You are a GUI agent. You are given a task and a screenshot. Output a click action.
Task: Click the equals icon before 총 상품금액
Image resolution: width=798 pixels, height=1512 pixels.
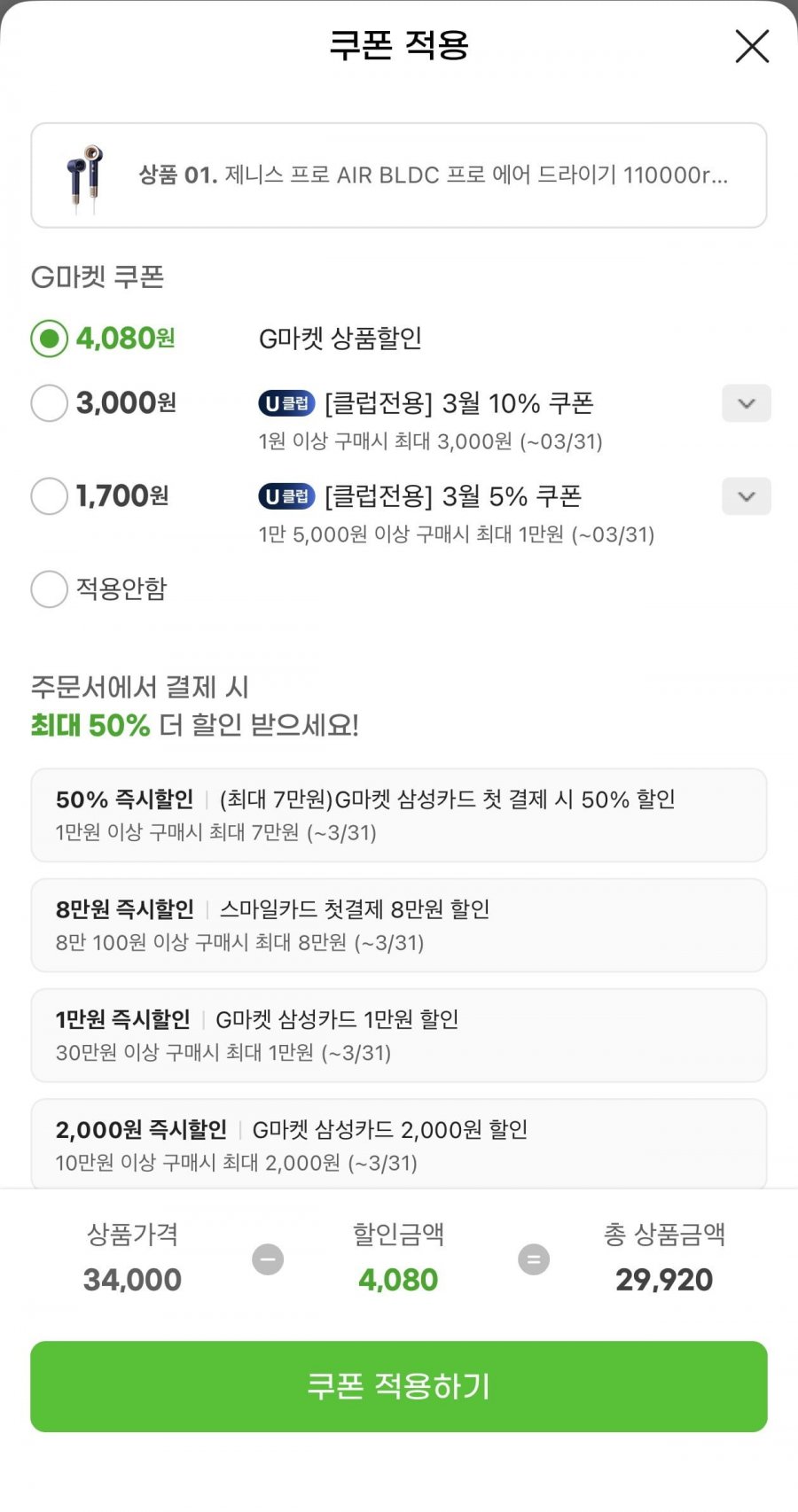click(533, 1259)
